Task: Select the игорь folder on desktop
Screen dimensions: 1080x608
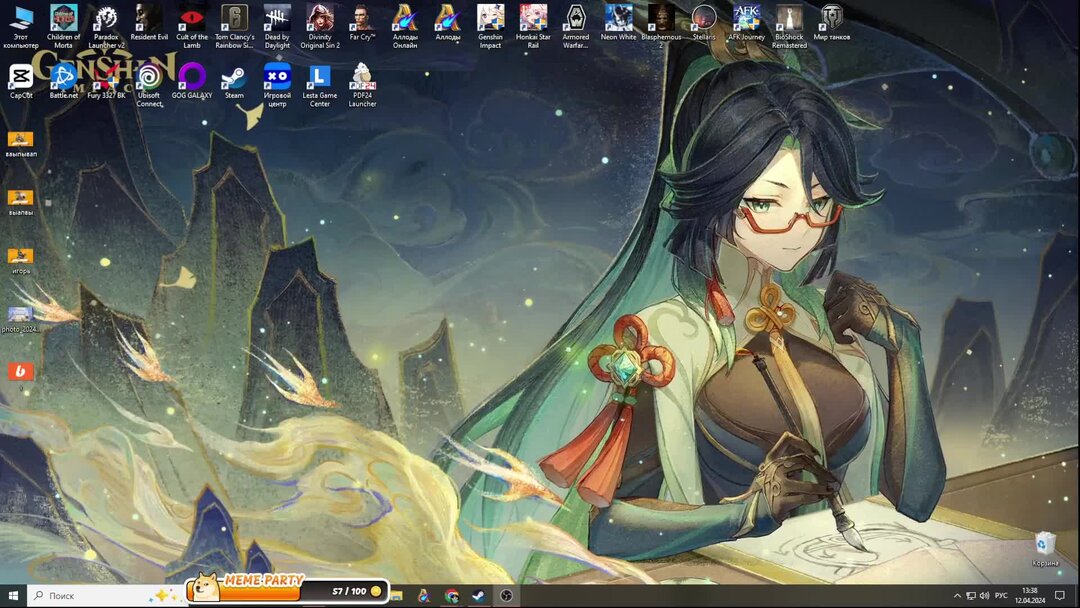Action: coord(21,260)
